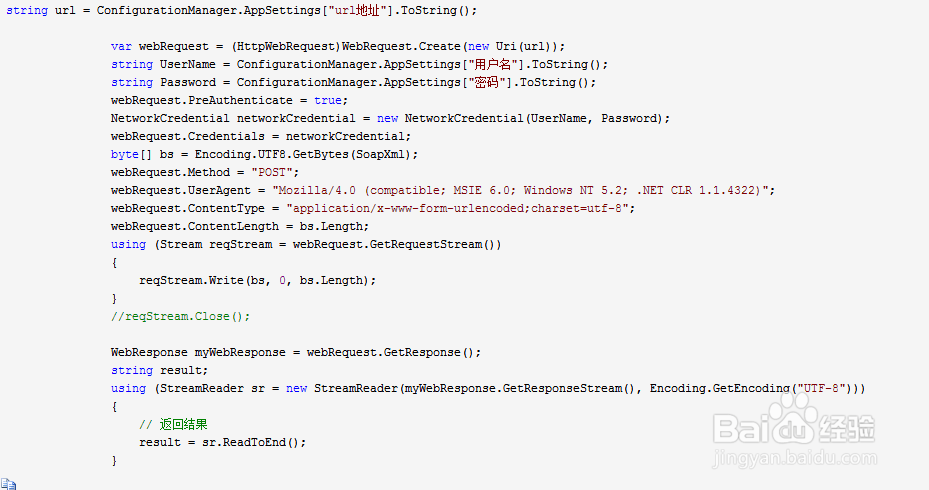Click the commented //reqStream.Close(); line
The width and height of the screenshot is (929, 490).
pyautogui.click(x=180, y=316)
